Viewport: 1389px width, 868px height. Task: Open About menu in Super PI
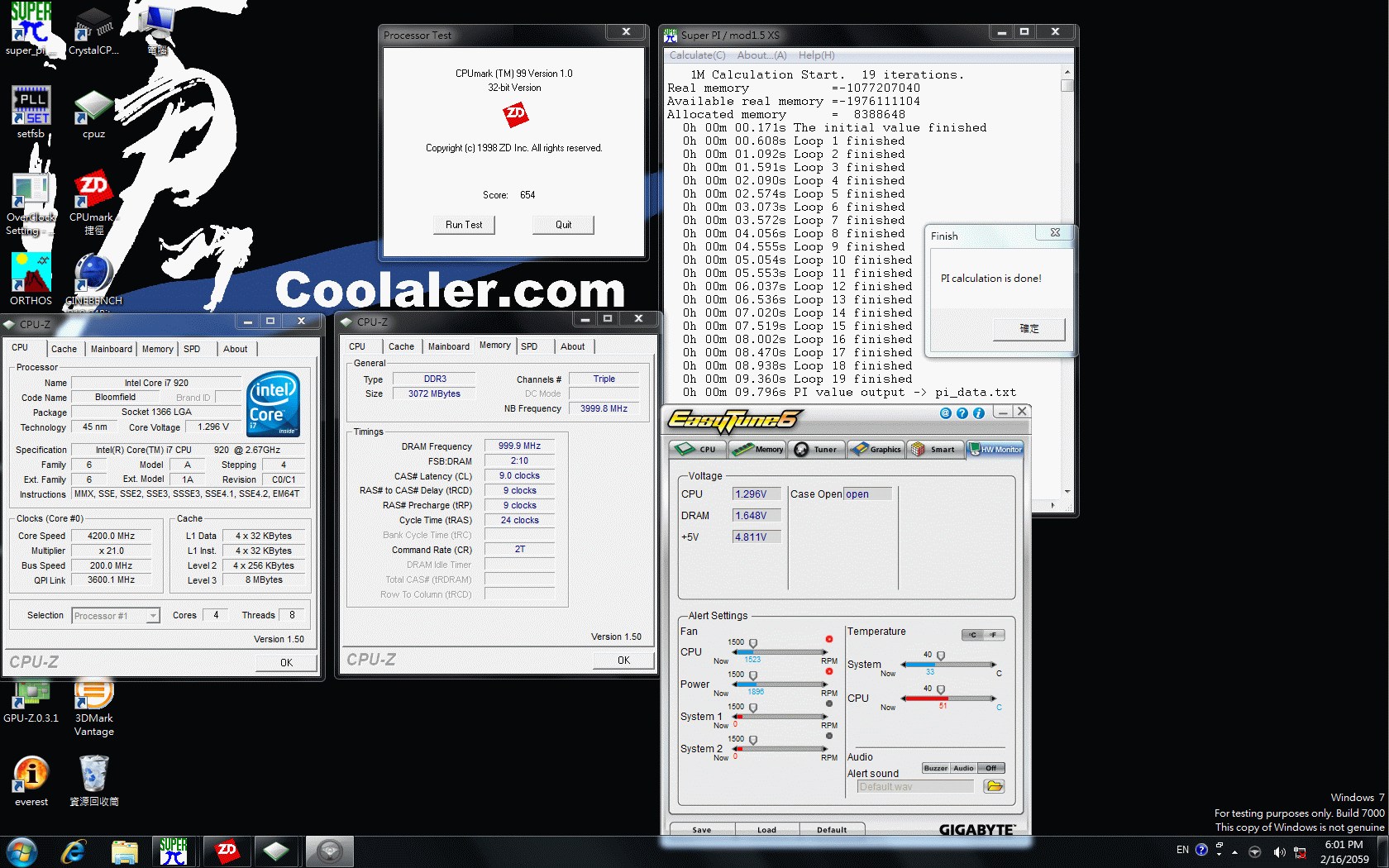tap(761, 55)
